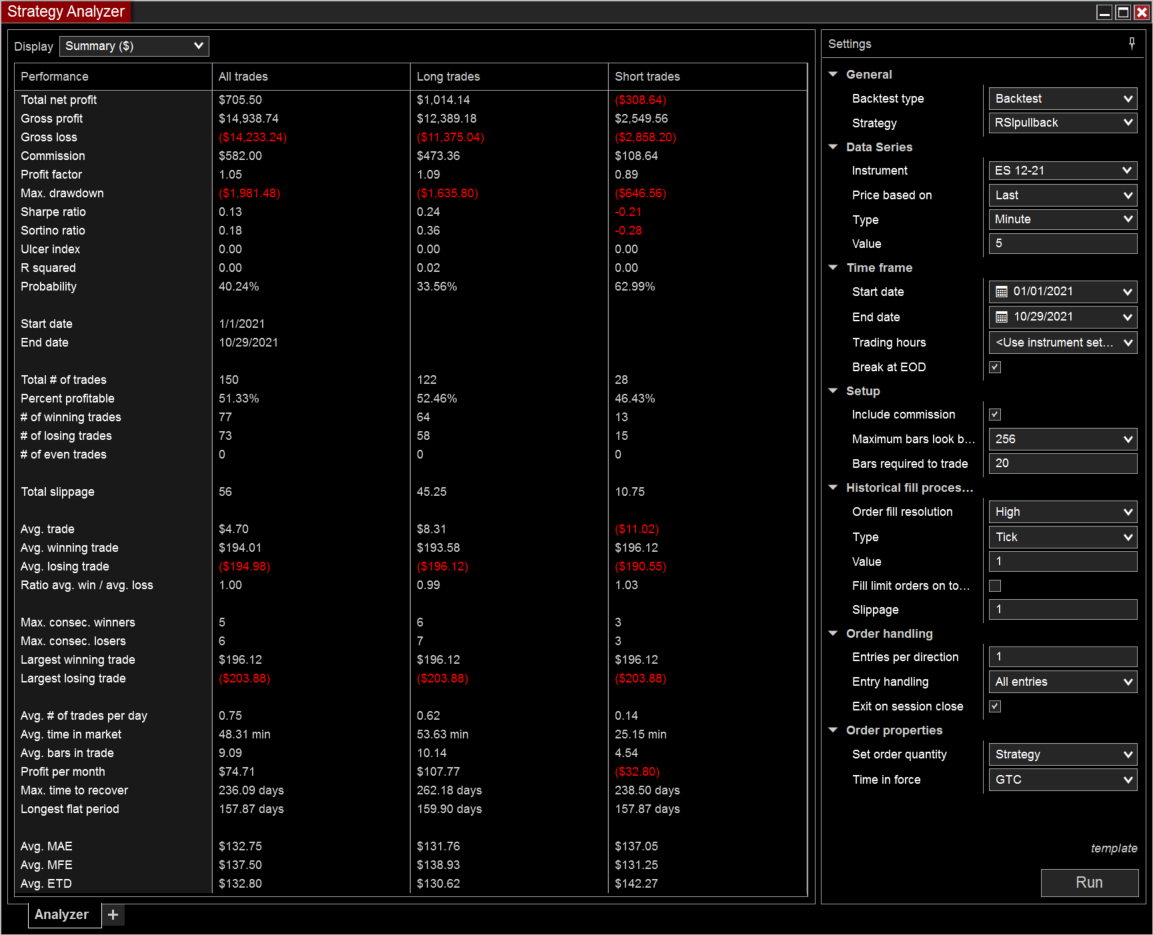Click the Max. drawdown row label

[62, 193]
